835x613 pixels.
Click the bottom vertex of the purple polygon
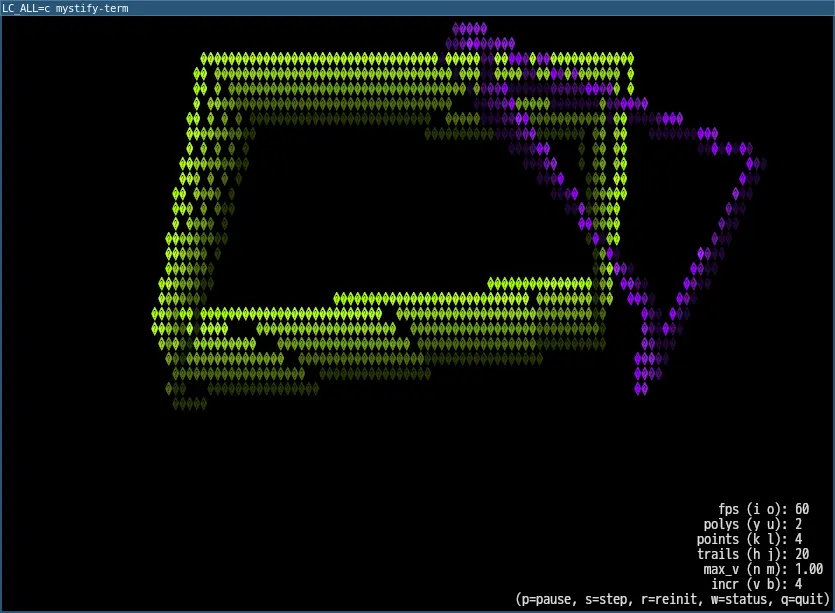[641, 388]
